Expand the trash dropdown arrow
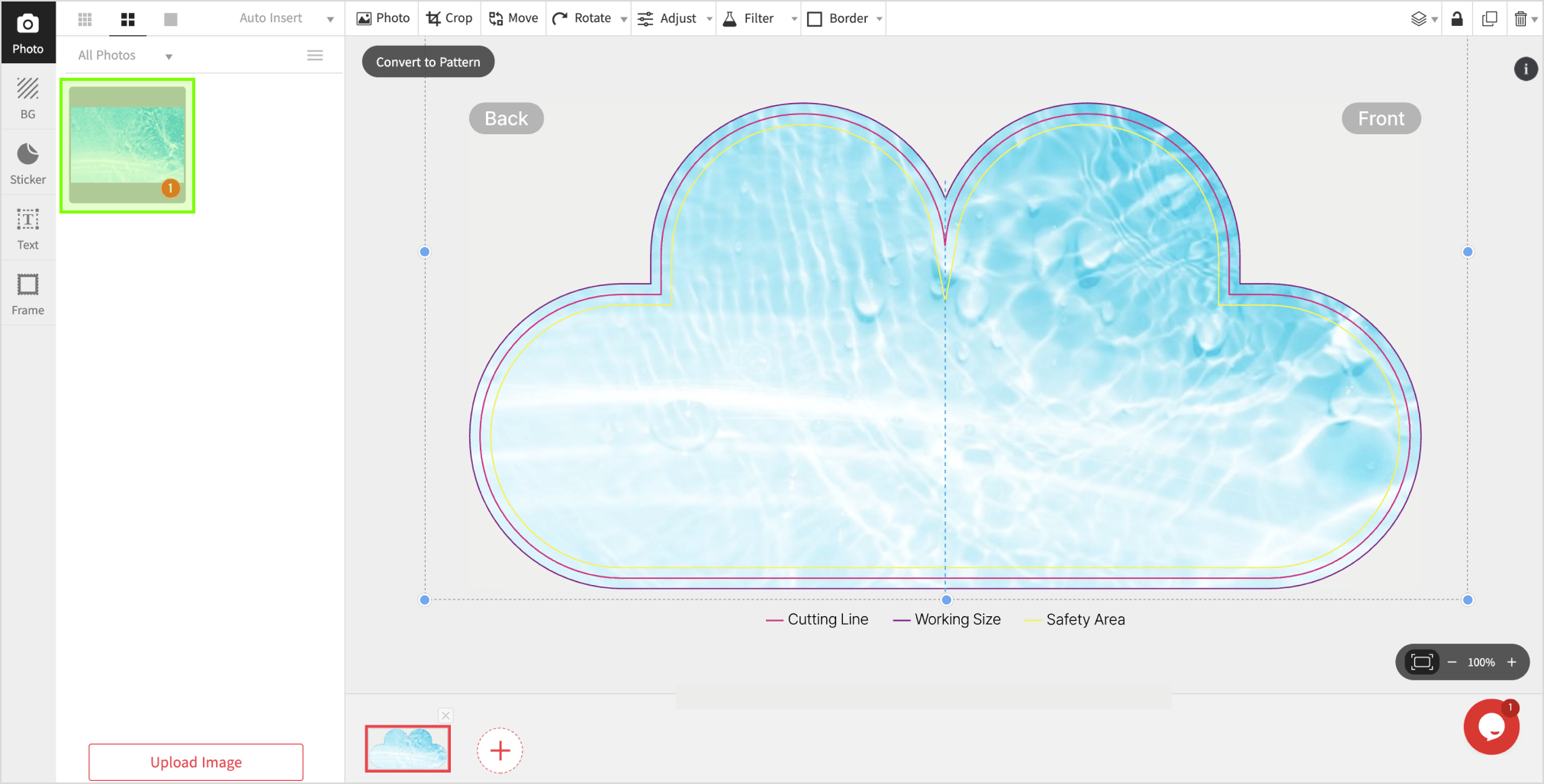1544x784 pixels. (x=1534, y=20)
